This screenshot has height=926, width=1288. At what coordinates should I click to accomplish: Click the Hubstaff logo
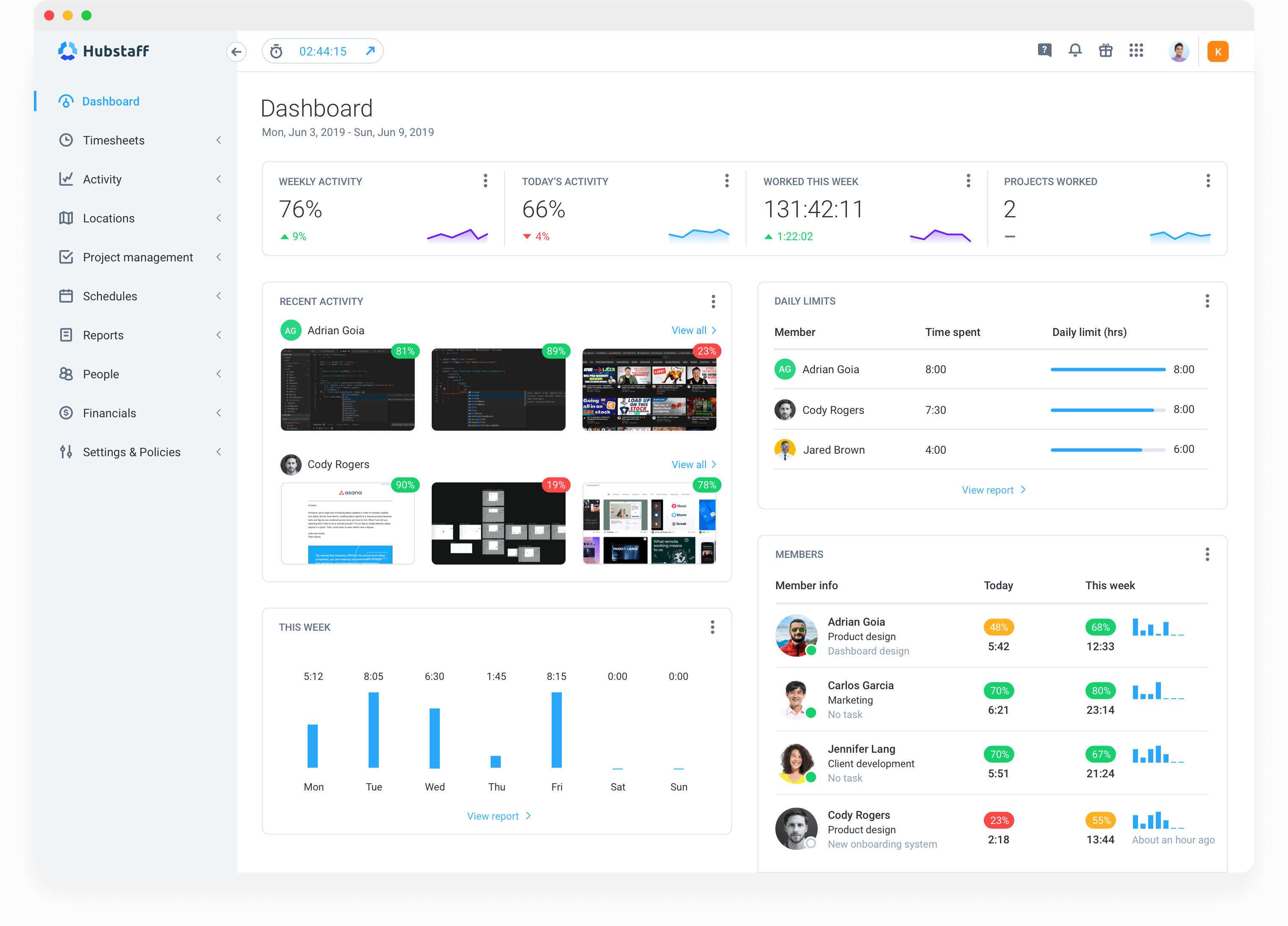(x=103, y=50)
